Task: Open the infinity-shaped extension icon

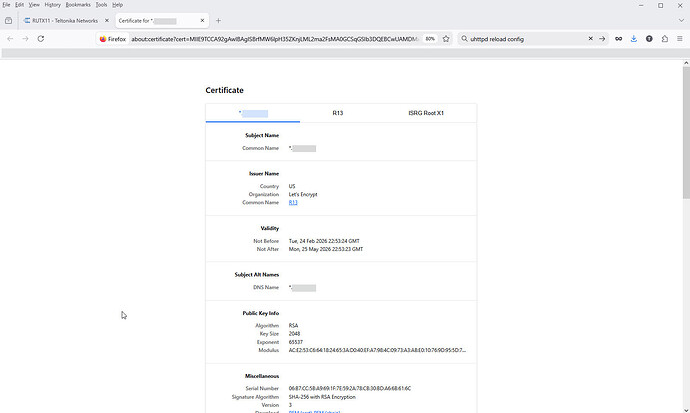Action: (618, 39)
